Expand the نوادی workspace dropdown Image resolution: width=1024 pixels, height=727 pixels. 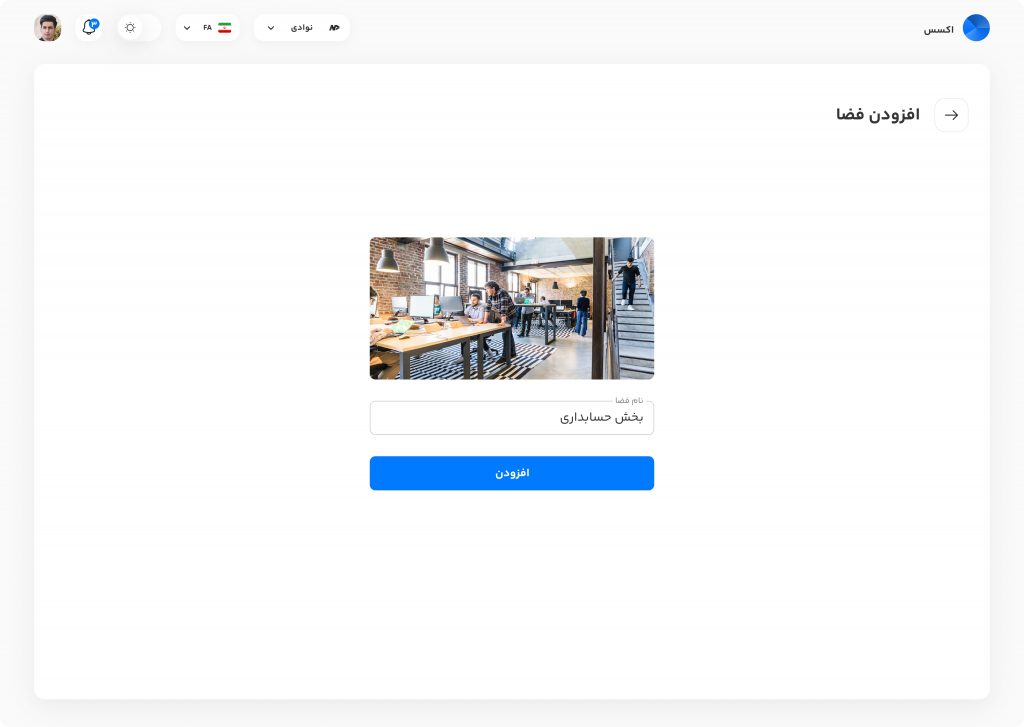(302, 27)
